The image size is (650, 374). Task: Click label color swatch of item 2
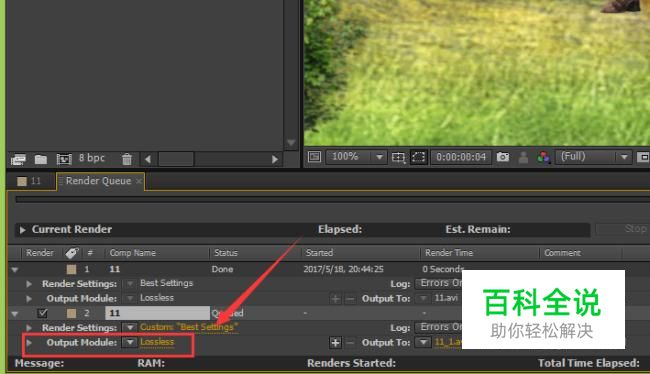(71, 313)
